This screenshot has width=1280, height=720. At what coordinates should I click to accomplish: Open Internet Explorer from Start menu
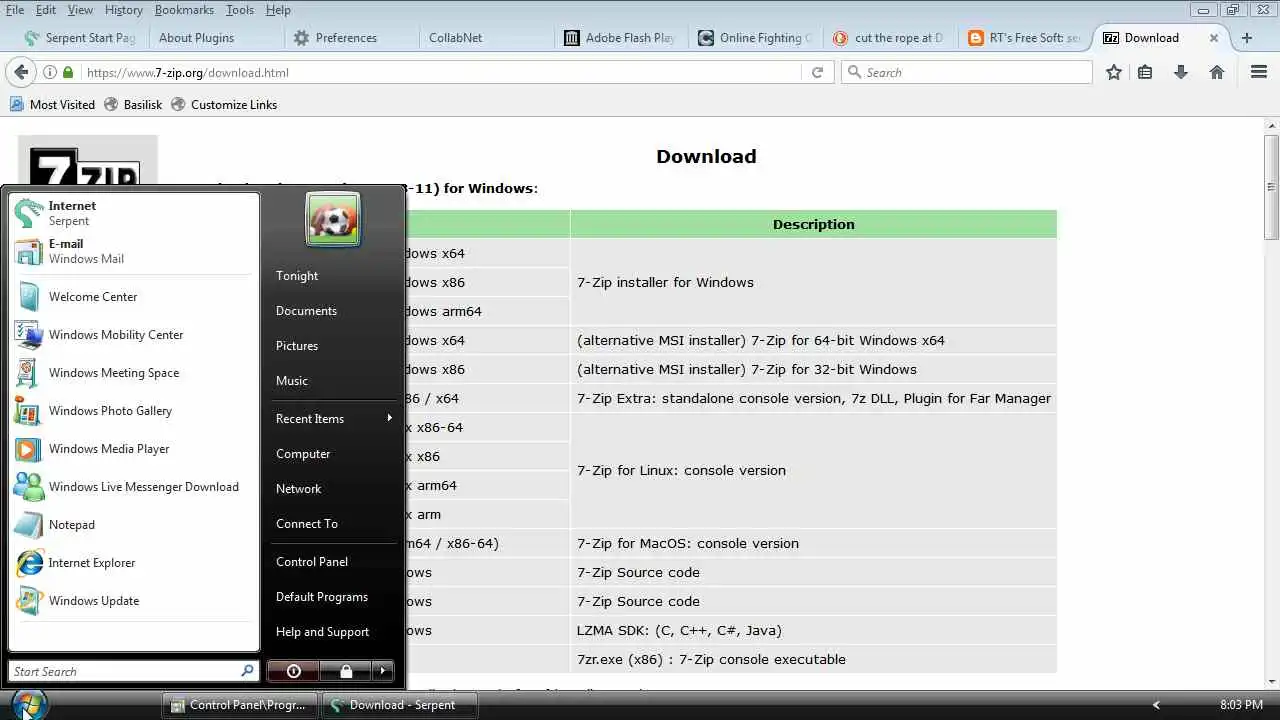tap(134, 563)
